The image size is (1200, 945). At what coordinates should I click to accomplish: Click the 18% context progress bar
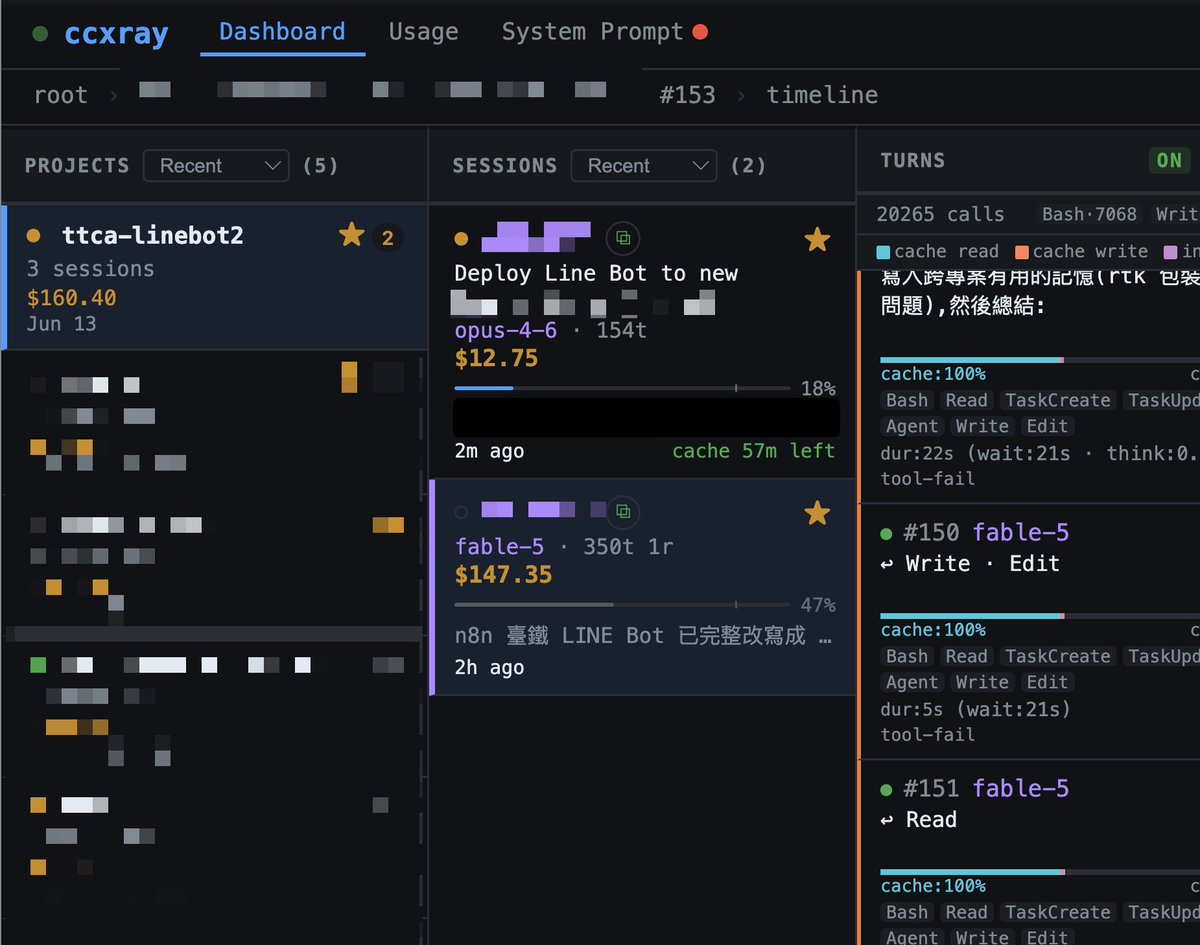622,388
